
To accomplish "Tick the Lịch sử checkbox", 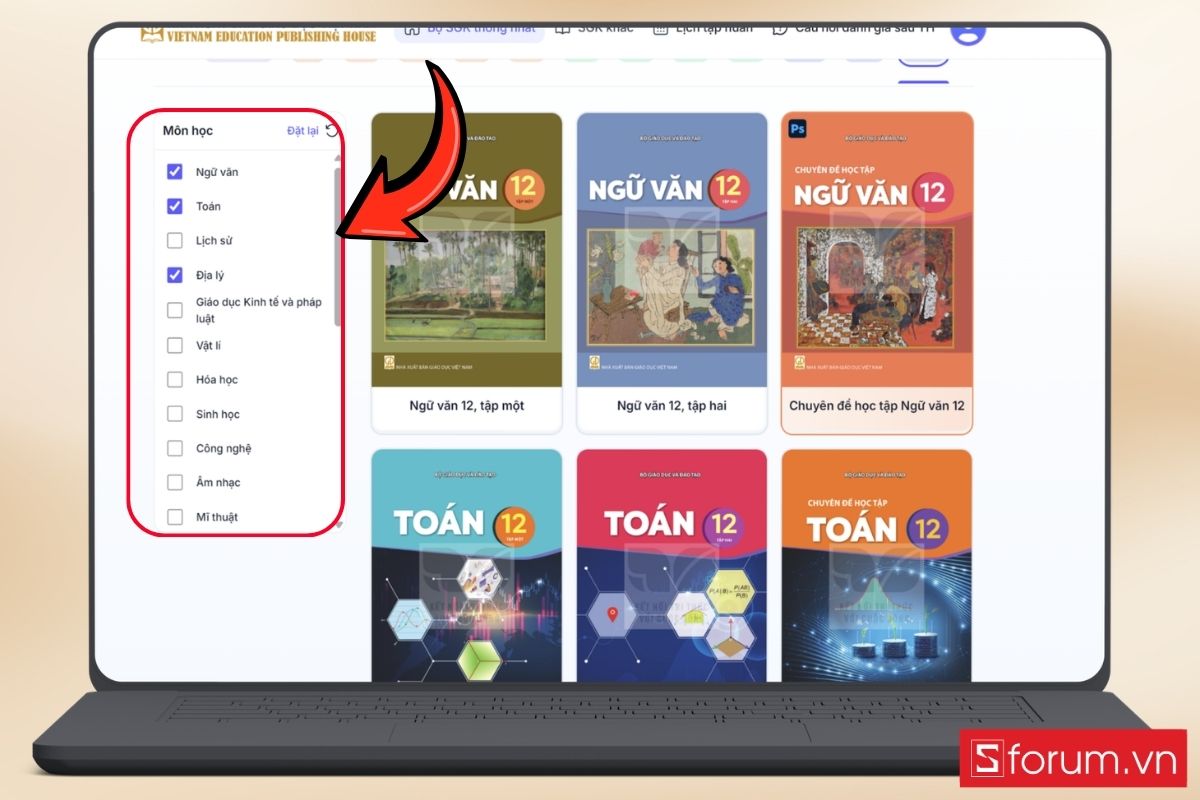I will point(175,240).
